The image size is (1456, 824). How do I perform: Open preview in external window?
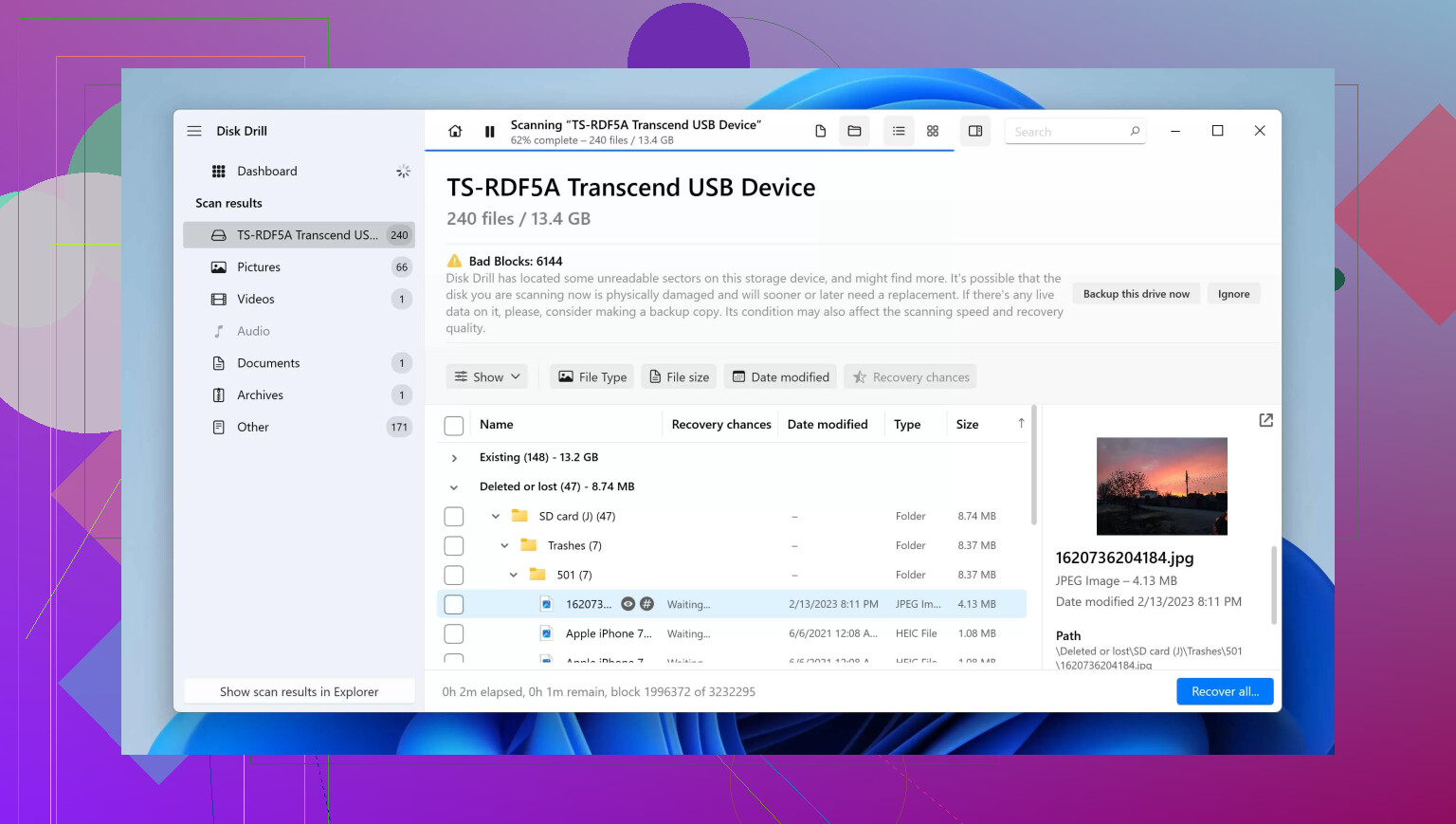pos(1265,420)
